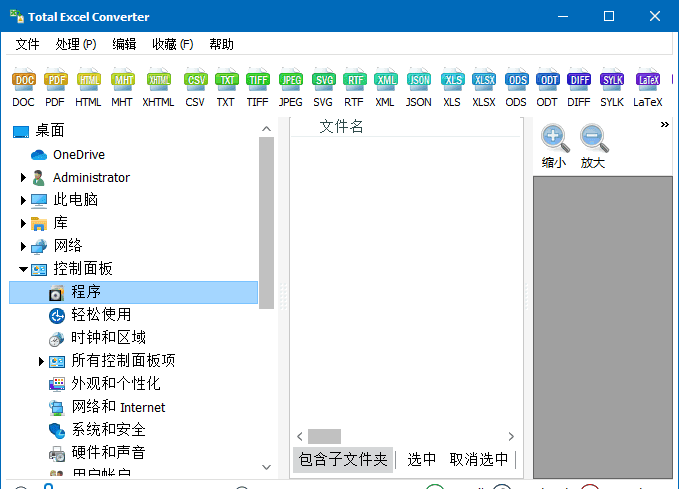Select the 时钟和区域 tree item
The width and height of the screenshot is (679, 489).
[x=108, y=338]
